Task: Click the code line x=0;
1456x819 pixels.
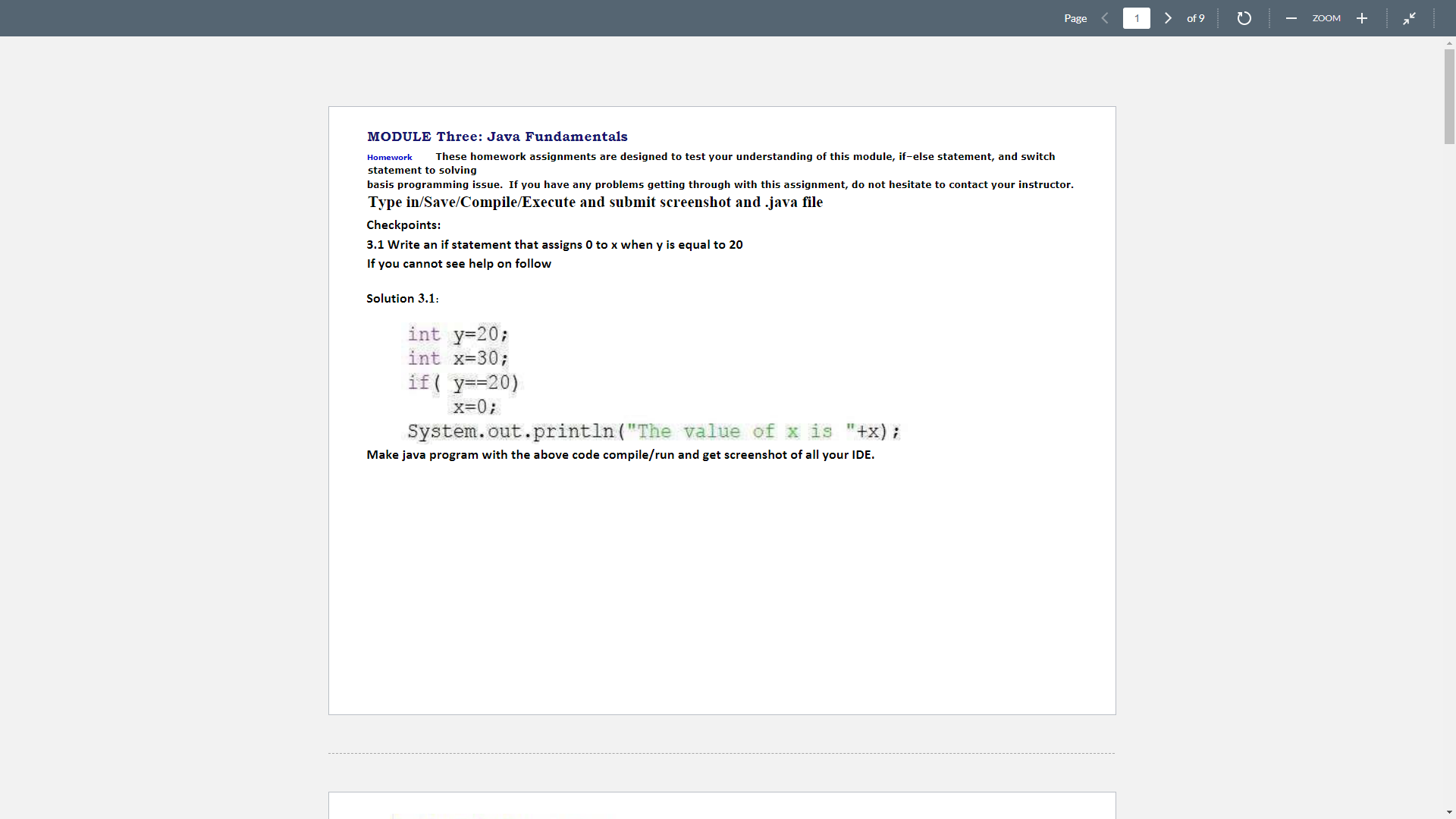Action: tap(475, 406)
